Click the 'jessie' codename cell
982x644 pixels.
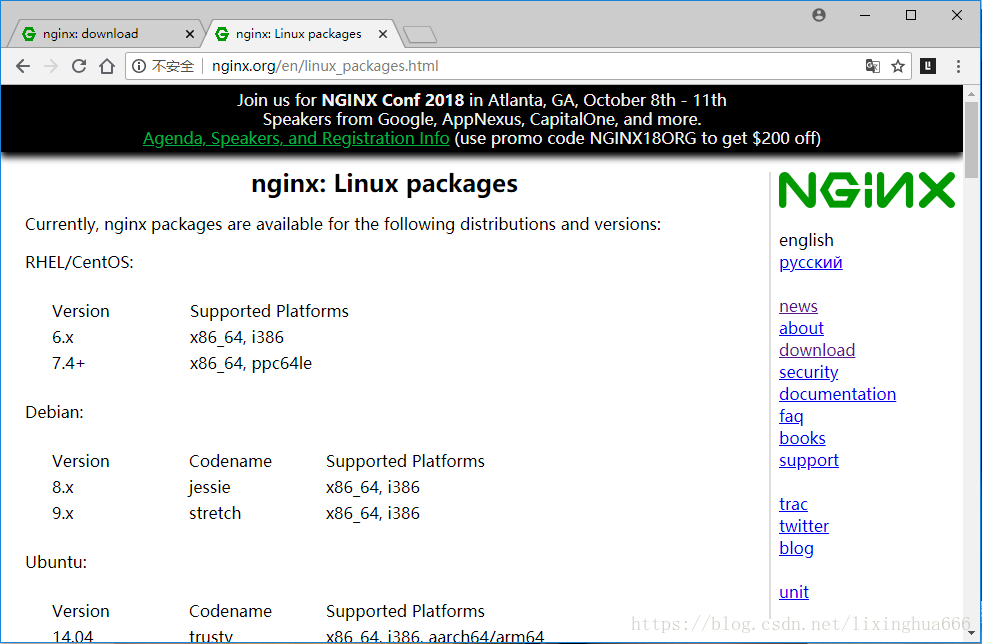point(210,487)
